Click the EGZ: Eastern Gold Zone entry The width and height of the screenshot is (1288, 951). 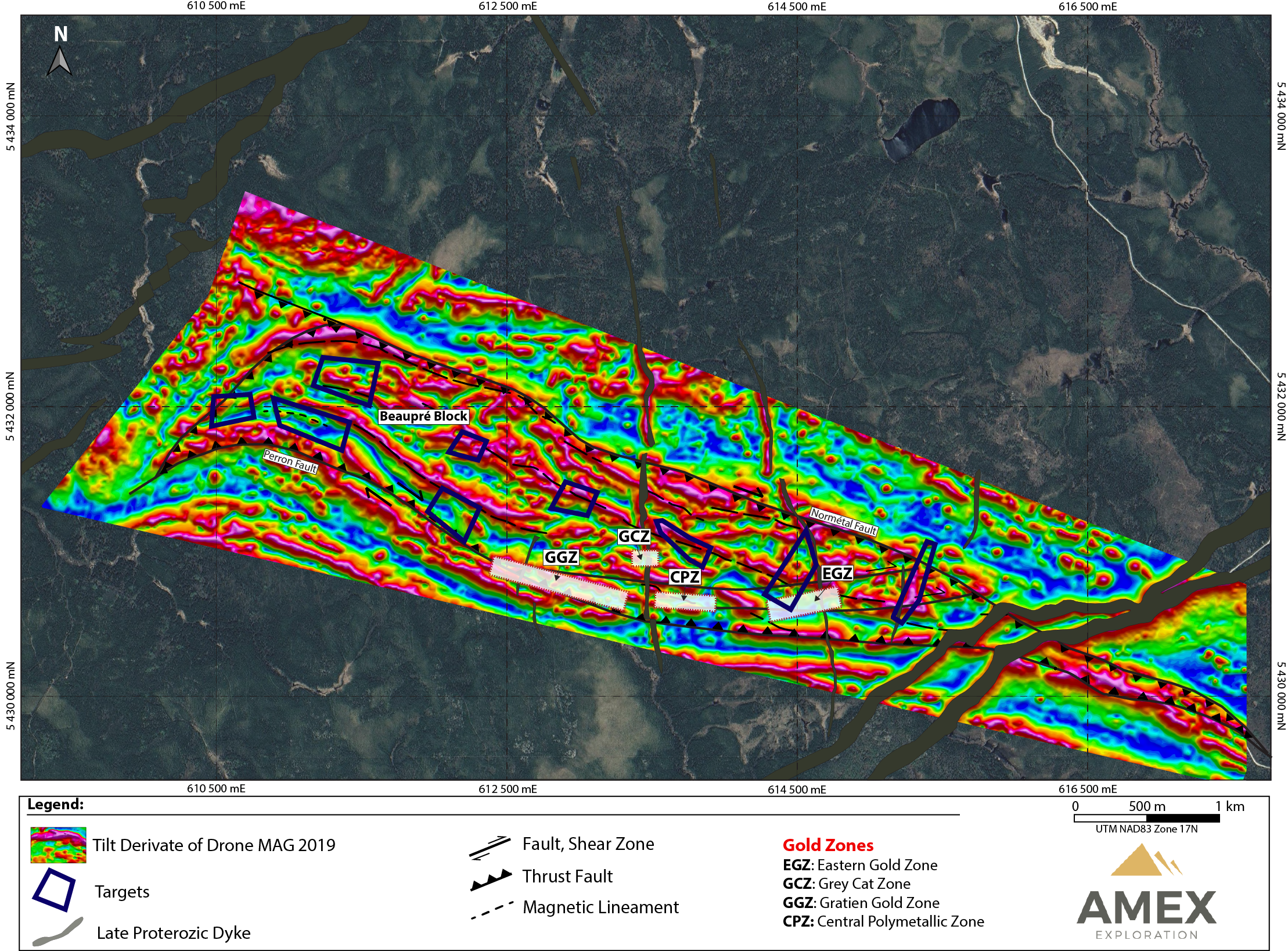click(x=860, y=865)
